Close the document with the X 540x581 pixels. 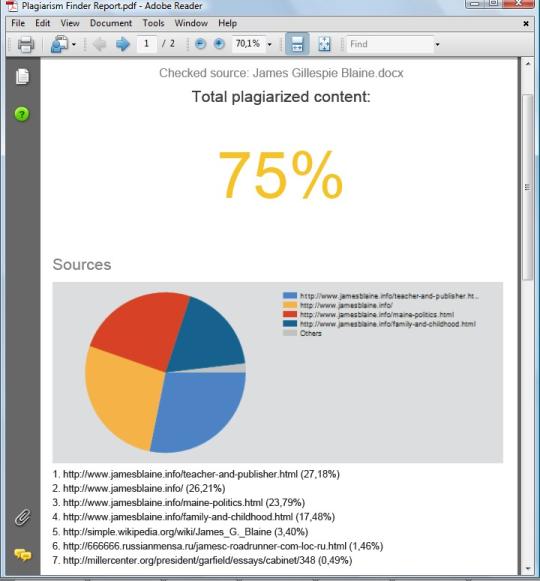point(526,23)
